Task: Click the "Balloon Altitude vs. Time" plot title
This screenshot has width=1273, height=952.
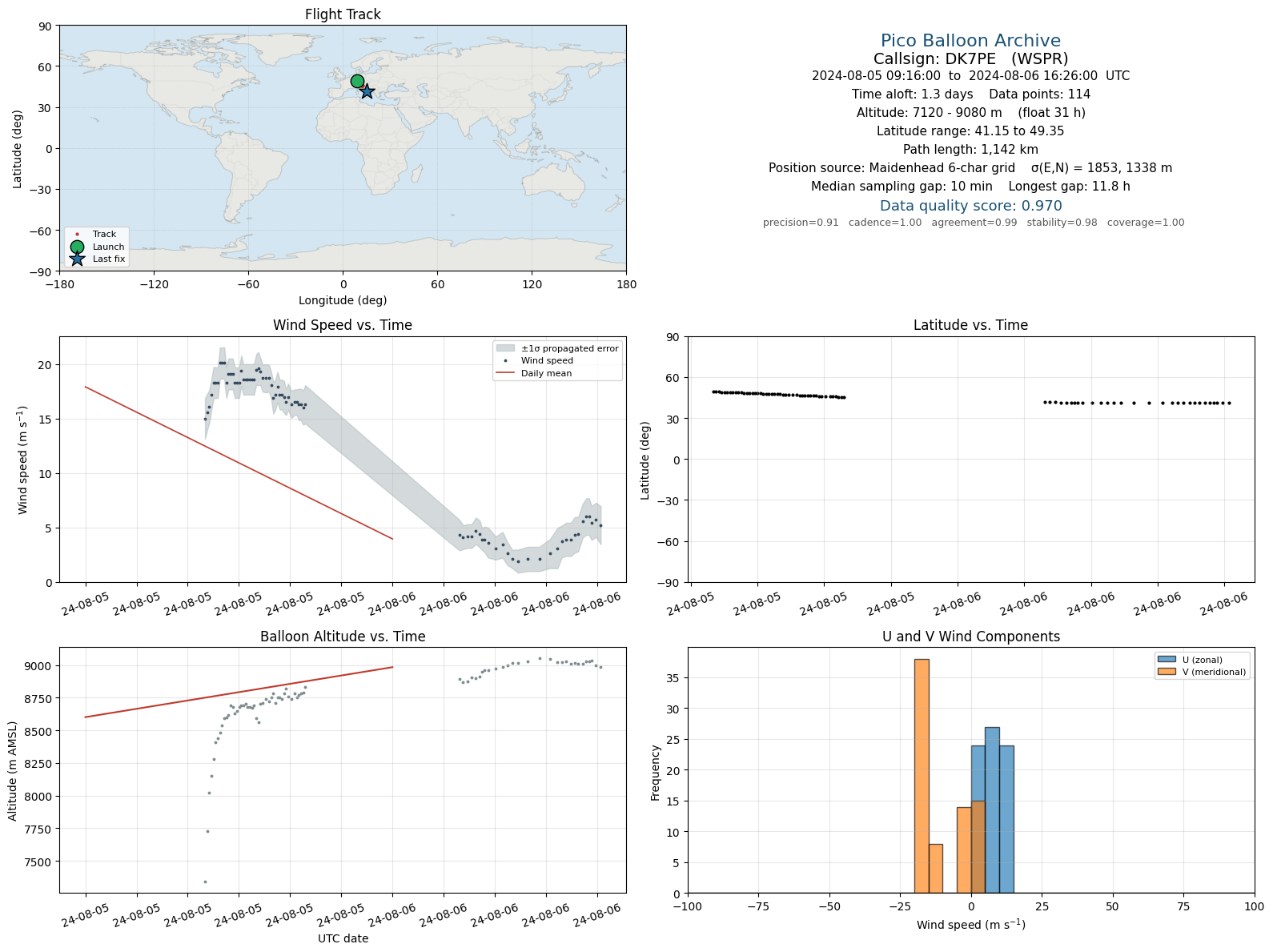Action: (343, 637)
